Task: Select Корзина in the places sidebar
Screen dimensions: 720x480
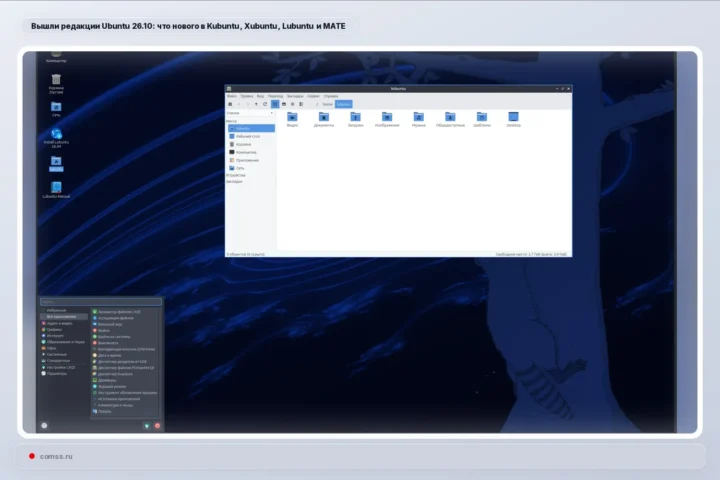Action: [251, 144]
